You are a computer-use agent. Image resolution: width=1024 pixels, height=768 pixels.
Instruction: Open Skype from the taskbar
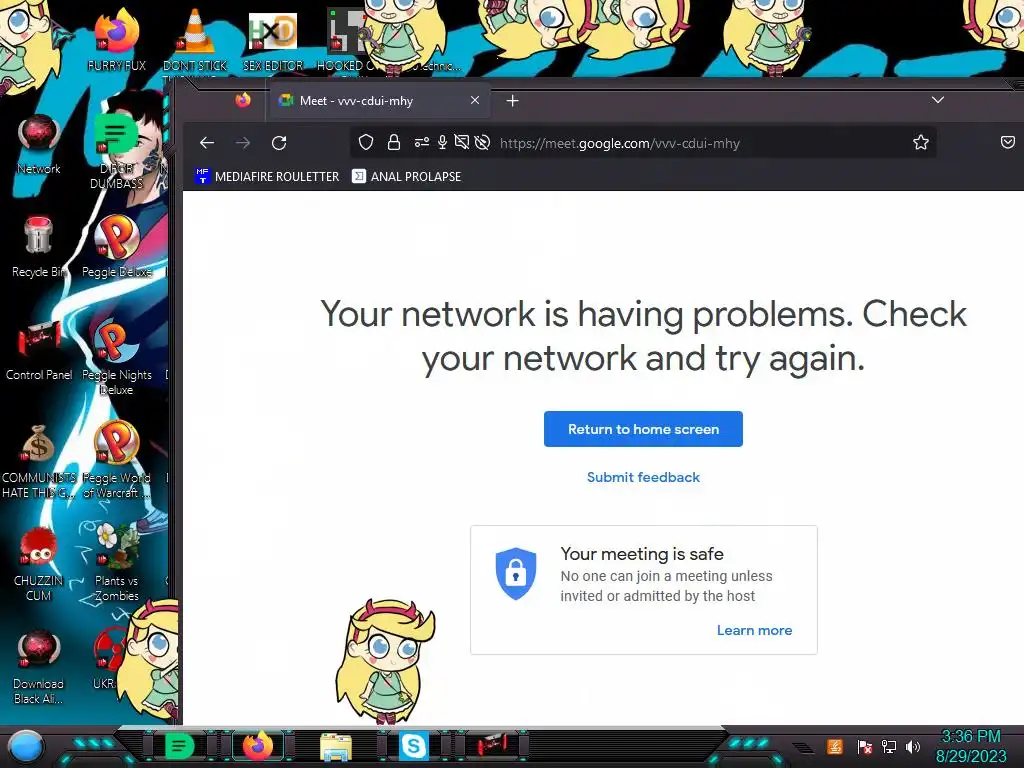coord(413,746)
